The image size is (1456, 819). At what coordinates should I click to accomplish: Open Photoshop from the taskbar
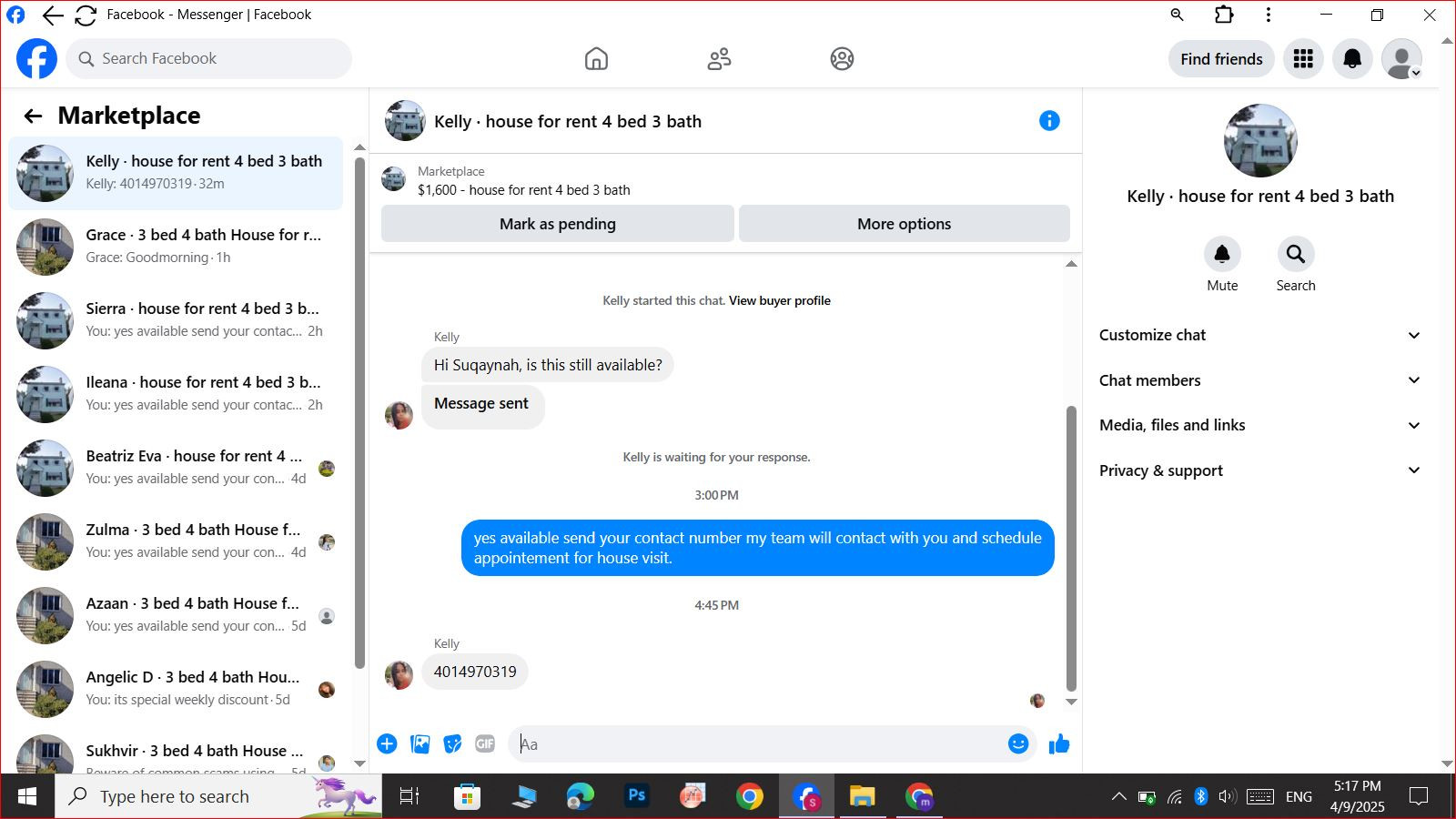point(637,796)
